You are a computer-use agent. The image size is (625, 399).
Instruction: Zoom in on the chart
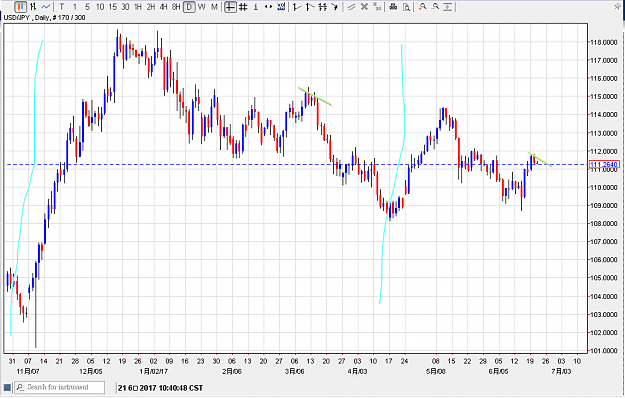[x=423, y=7]
